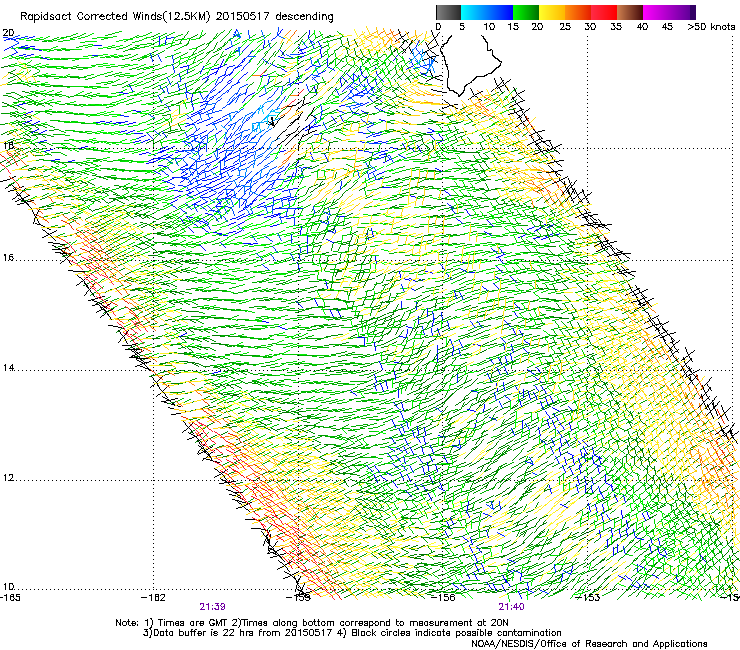Click the yellow 20-25 knots legend swatch
This screenshot has width=740, height=650.
click(552, 12)
